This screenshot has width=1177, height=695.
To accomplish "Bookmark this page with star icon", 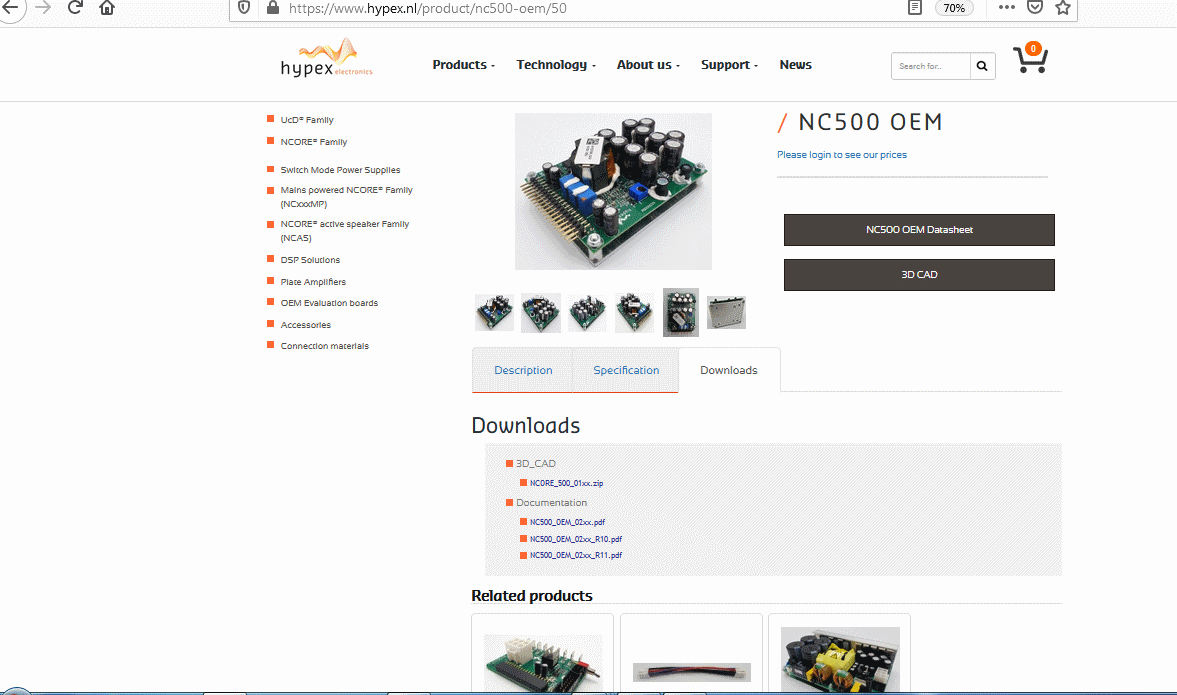I will pyautogui.click(x=1063, y=8).
